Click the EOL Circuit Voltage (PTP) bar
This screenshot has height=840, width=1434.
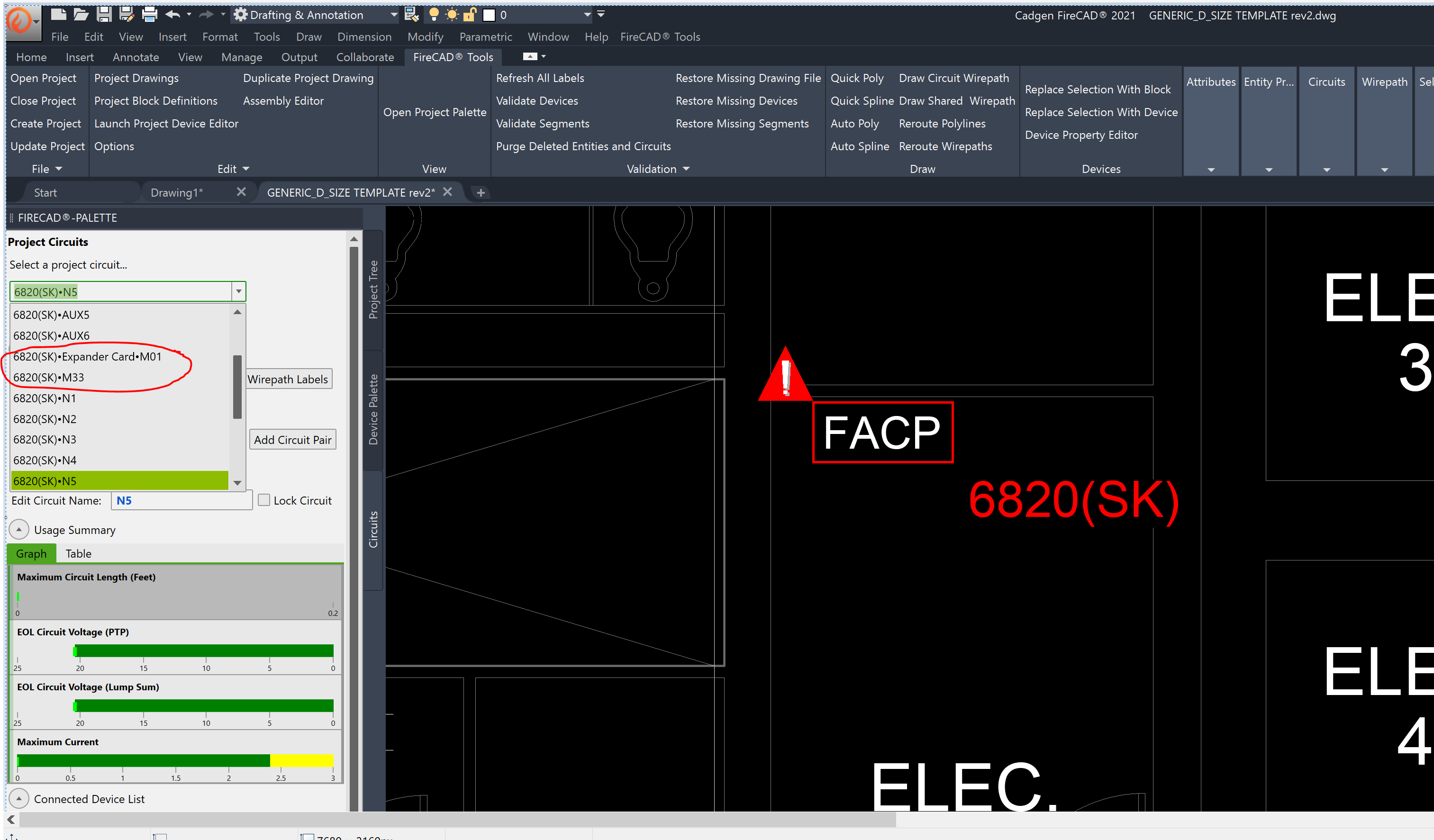coord(203,650)
